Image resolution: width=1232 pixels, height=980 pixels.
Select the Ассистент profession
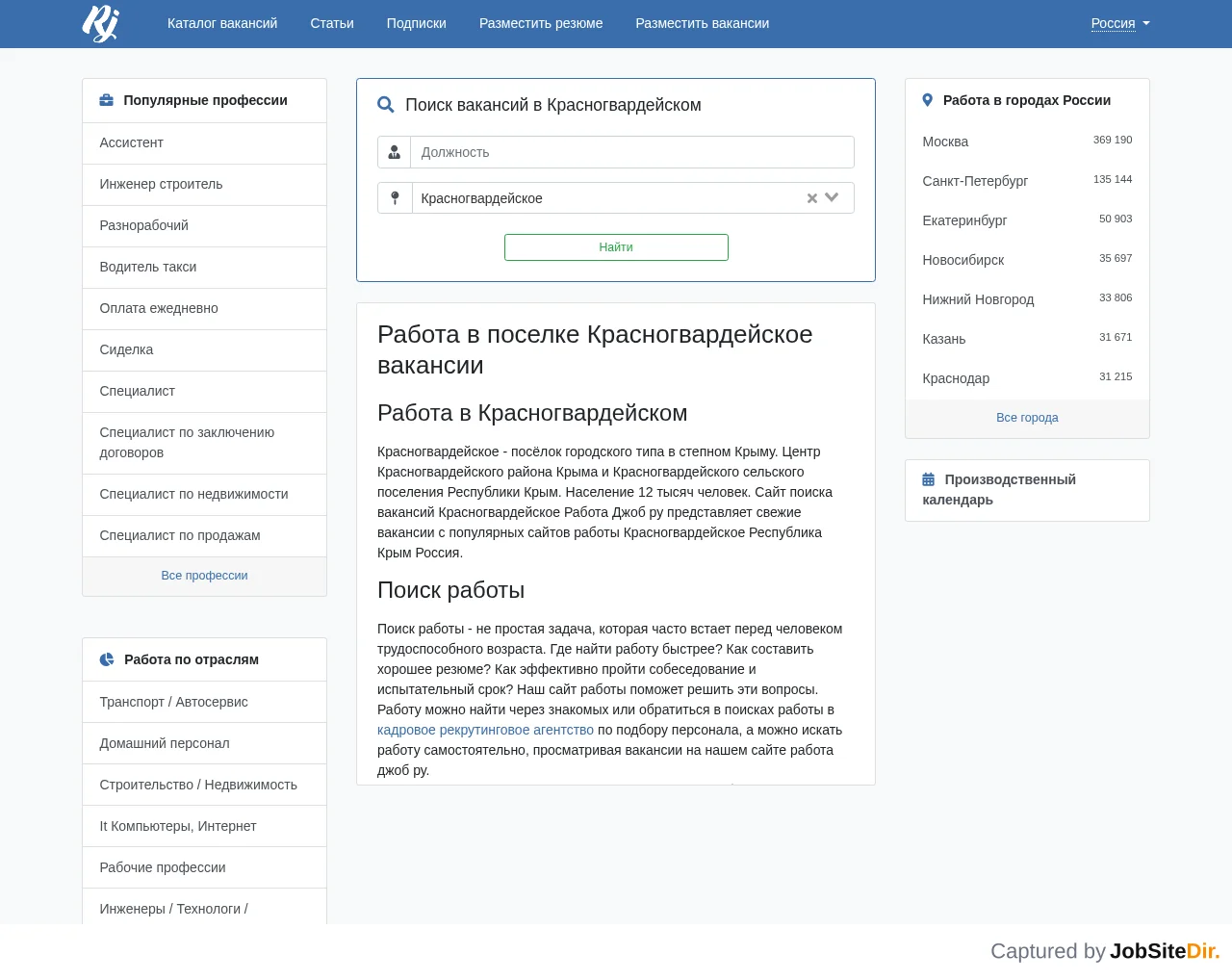click(205, 142)
